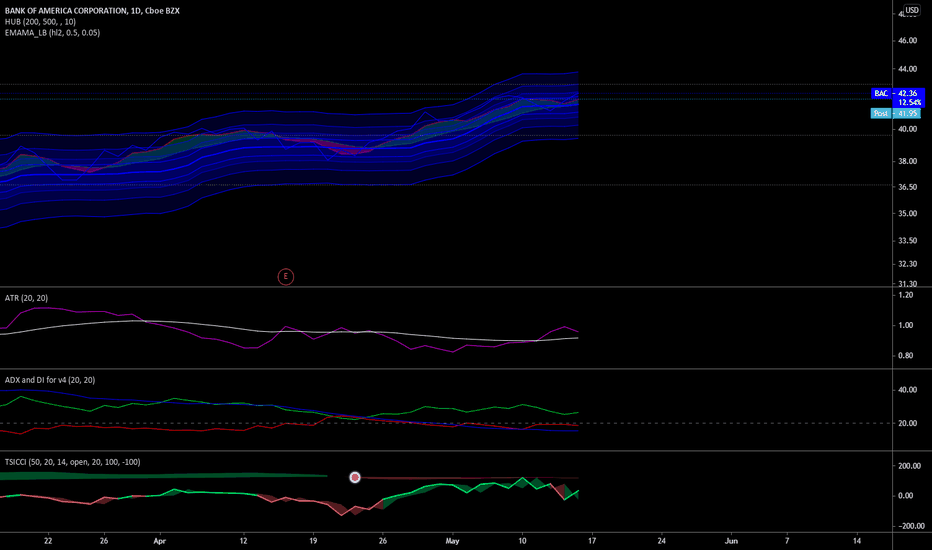The height and width of the screenshot is (550, 932).
Task: Click the 33.50 price axis value
Action: point(908,241)
